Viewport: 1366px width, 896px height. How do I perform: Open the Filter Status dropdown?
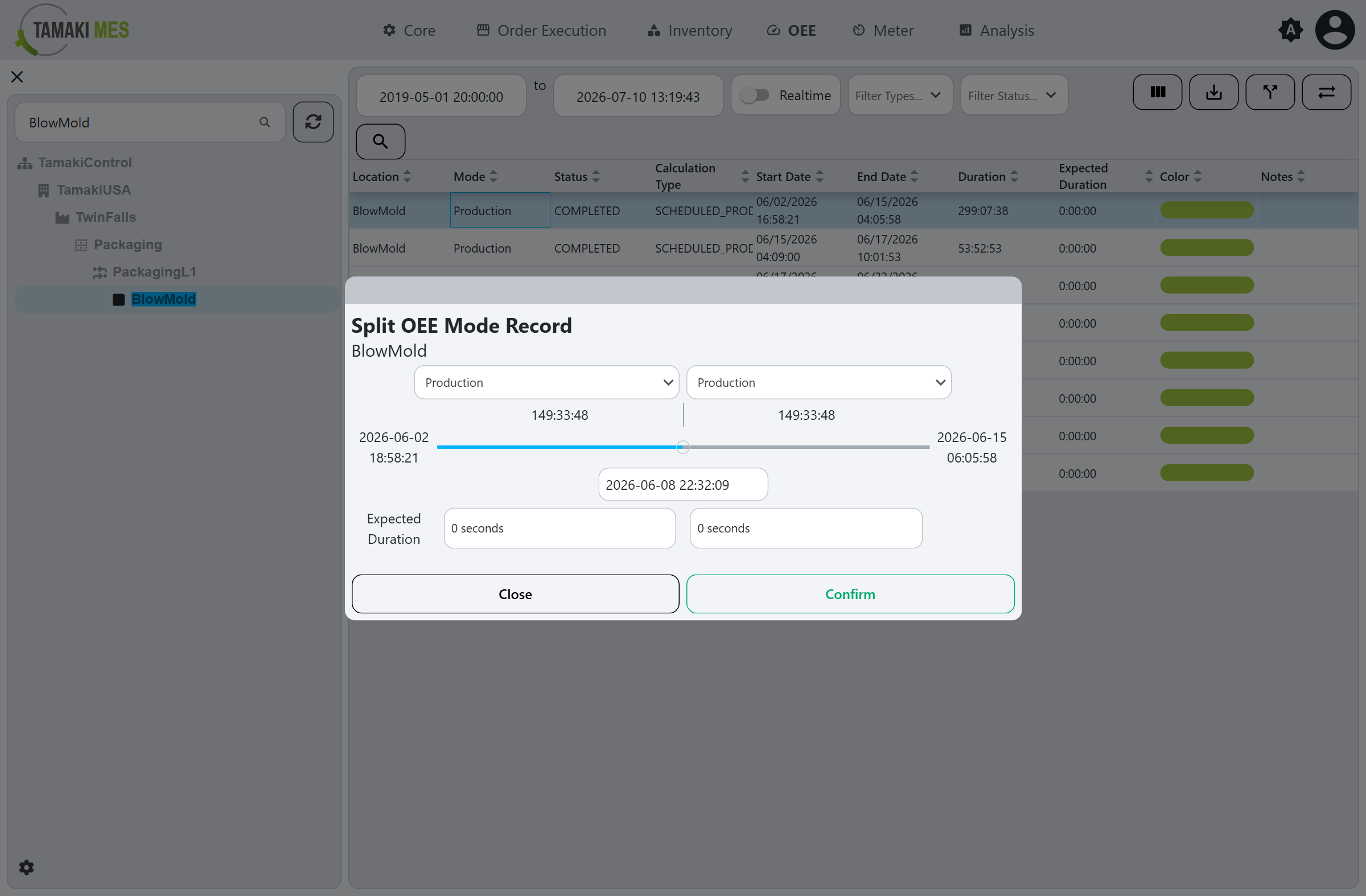click(x=1014, y=95)
